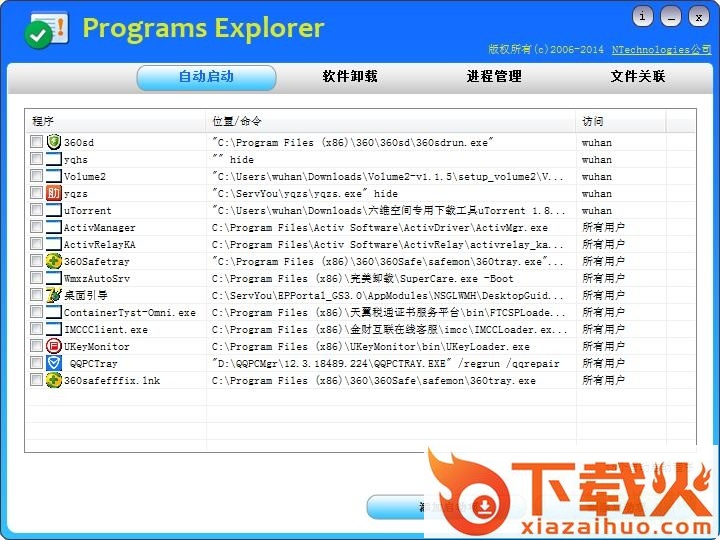Click wuhan in the 360sd row

click(x=596, y=142)
